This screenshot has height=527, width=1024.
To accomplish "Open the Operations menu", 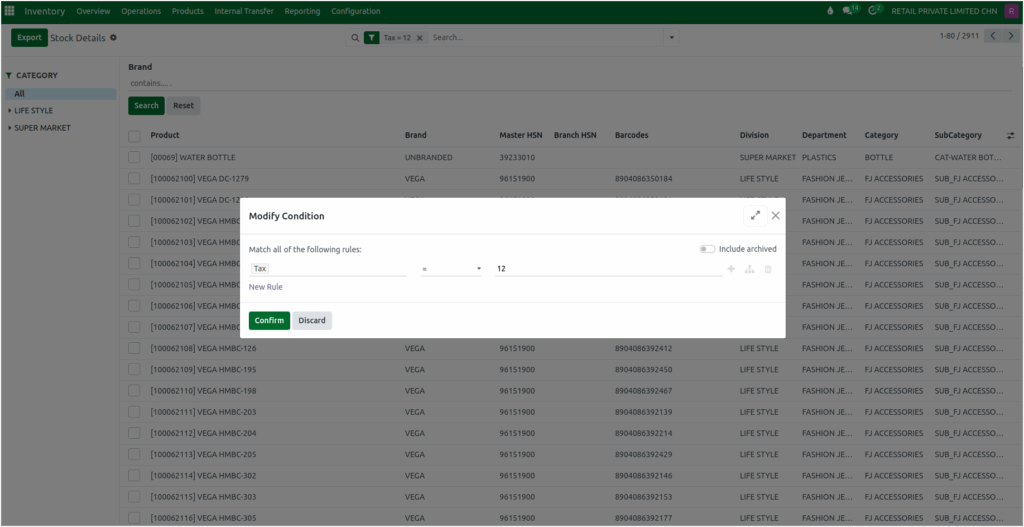I will click(141, 11).
